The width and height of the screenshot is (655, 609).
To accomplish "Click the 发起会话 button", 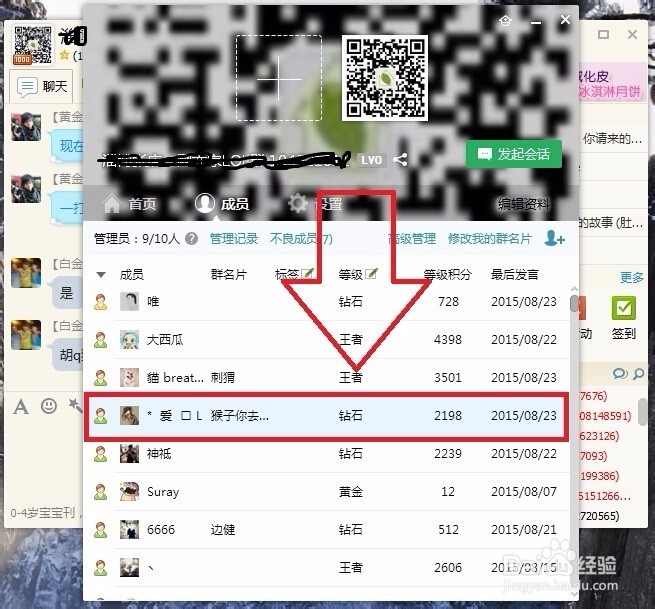I will pos(513,154).
